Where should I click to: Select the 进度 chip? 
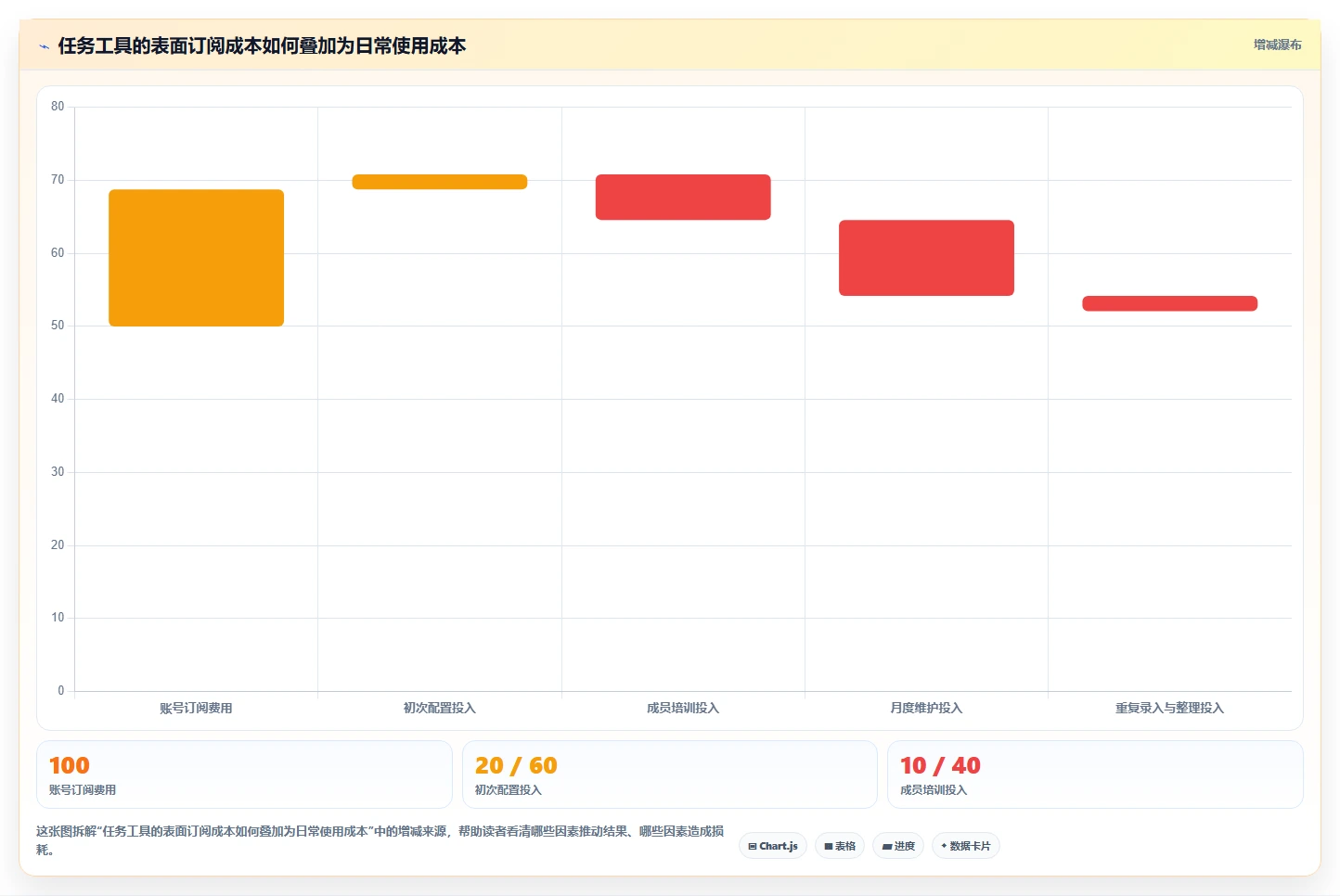(x=898, y=846)
